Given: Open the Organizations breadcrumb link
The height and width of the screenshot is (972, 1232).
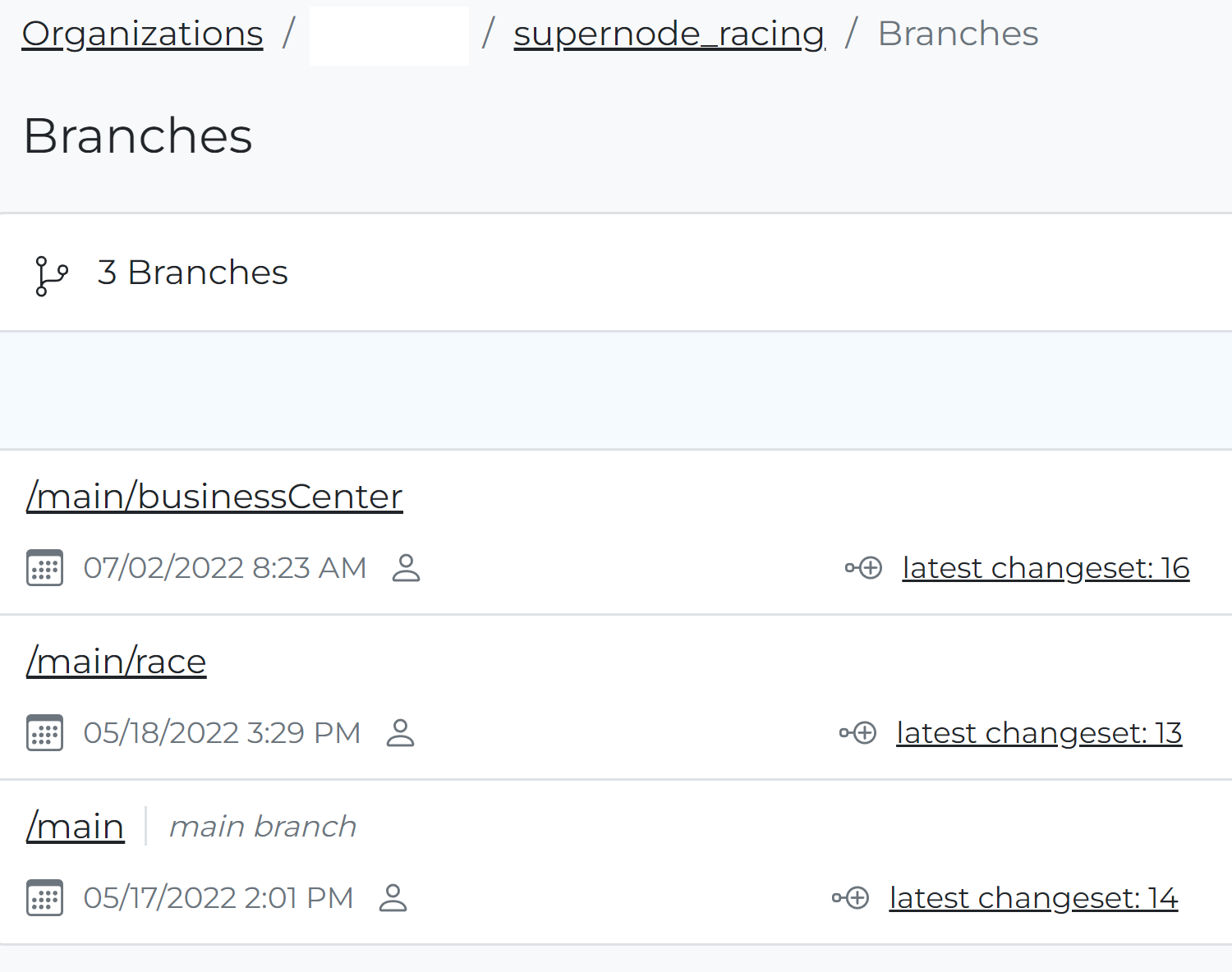Looking at the screenshot, I should pos(142,34).
